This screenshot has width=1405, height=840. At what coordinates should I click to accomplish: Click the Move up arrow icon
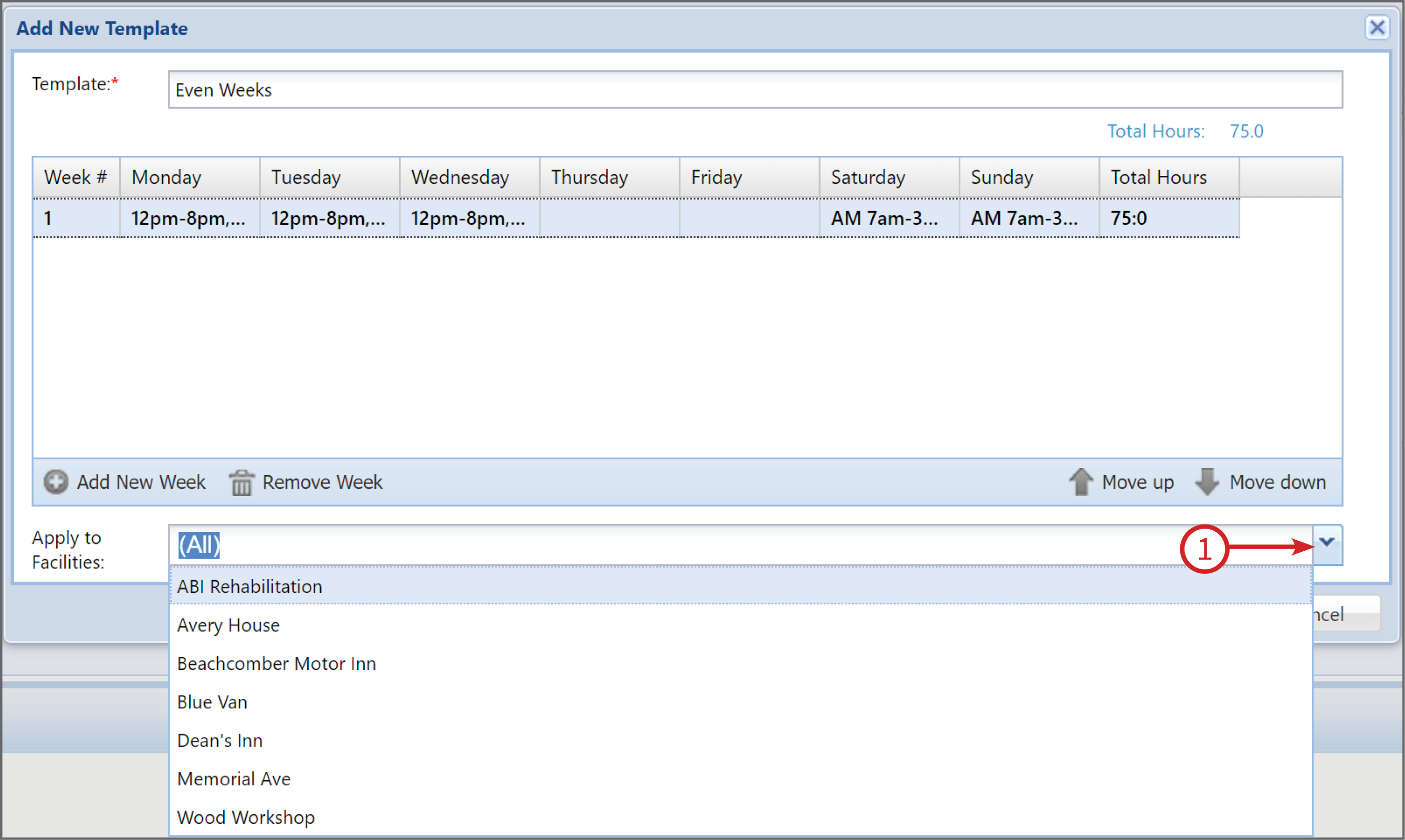1081,482
